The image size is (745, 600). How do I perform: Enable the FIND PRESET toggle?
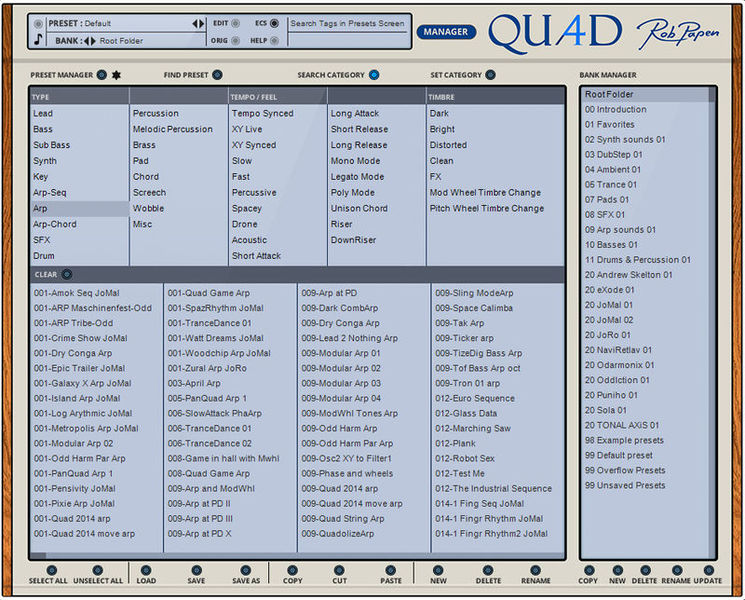coord(217,75)
